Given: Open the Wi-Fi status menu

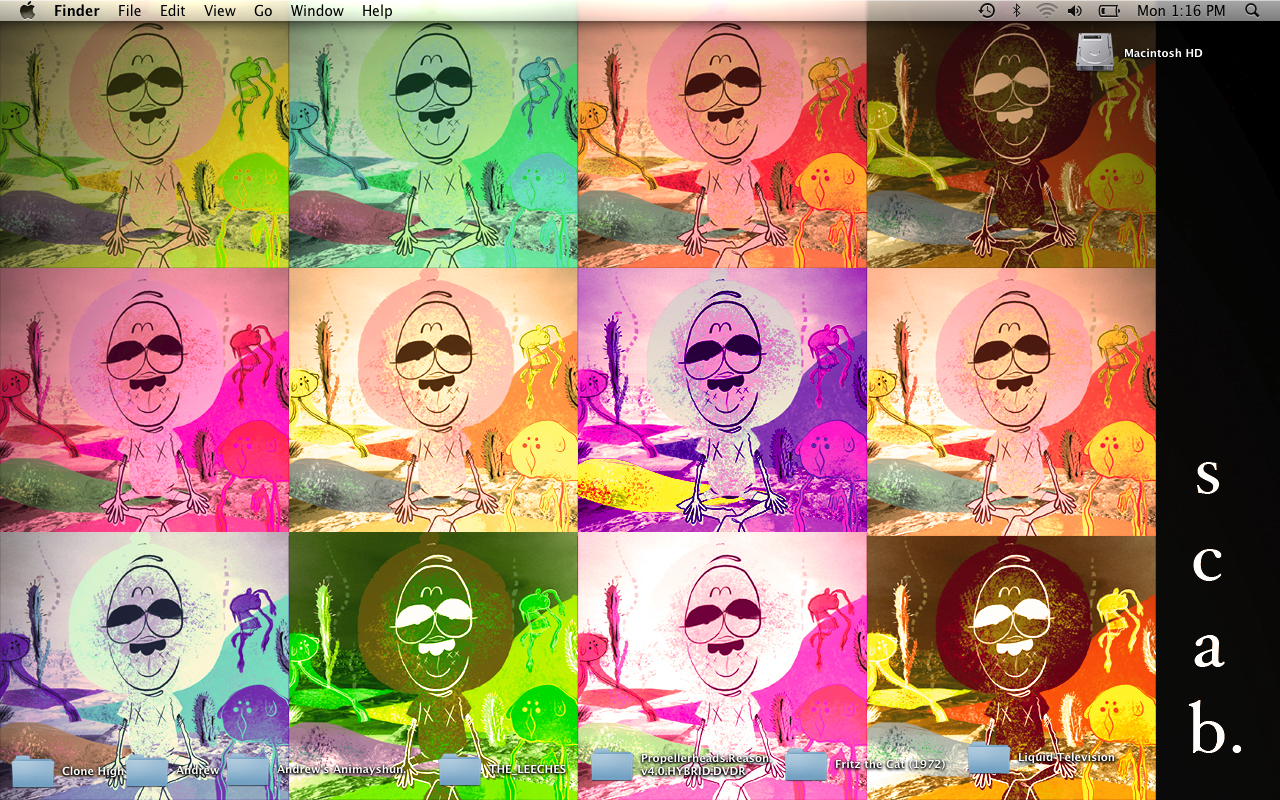Looking at the screenshot, I should pyautogui.click(x=1046, y=11).
